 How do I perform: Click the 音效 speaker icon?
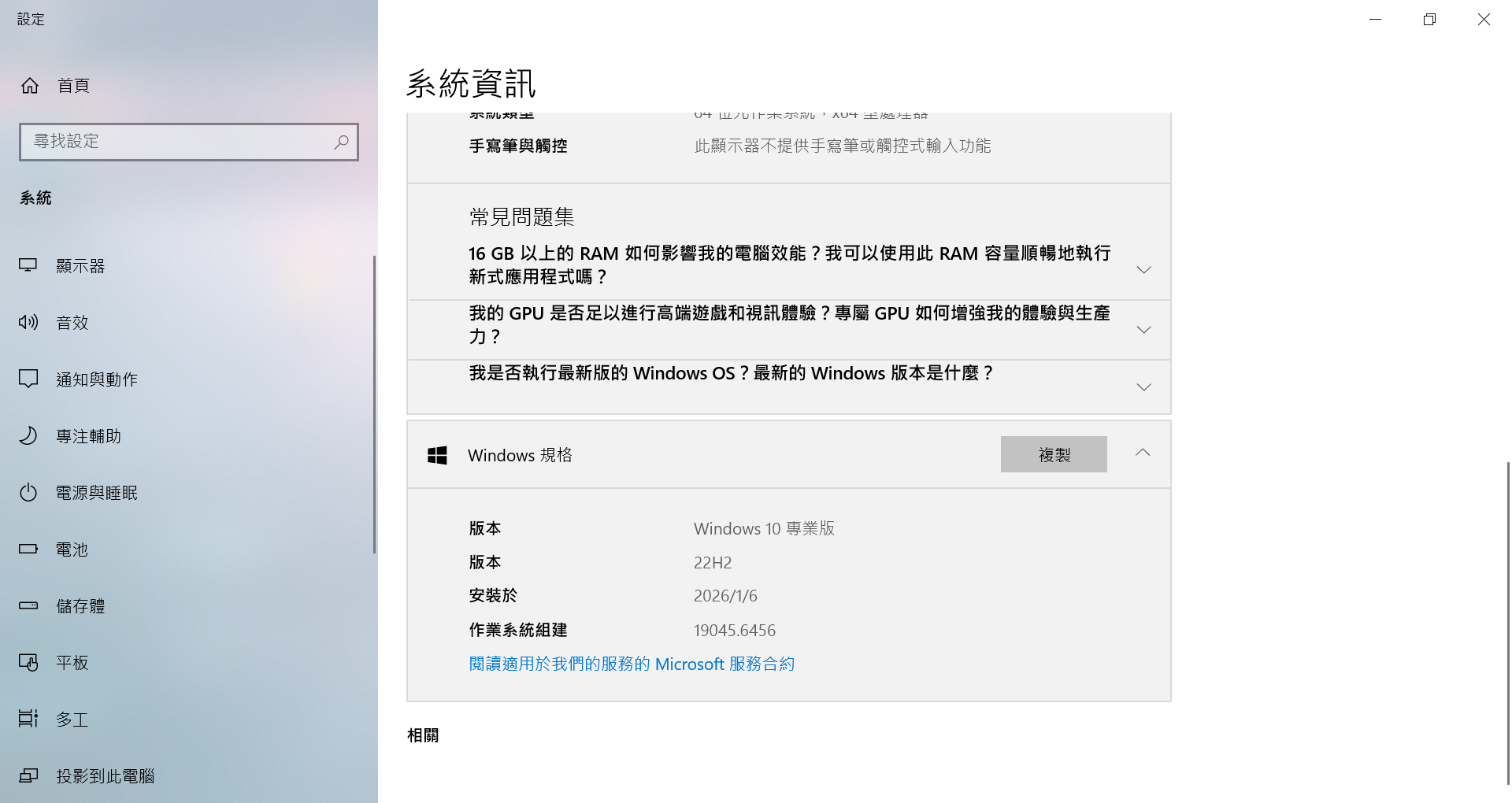tap(28, 322)
